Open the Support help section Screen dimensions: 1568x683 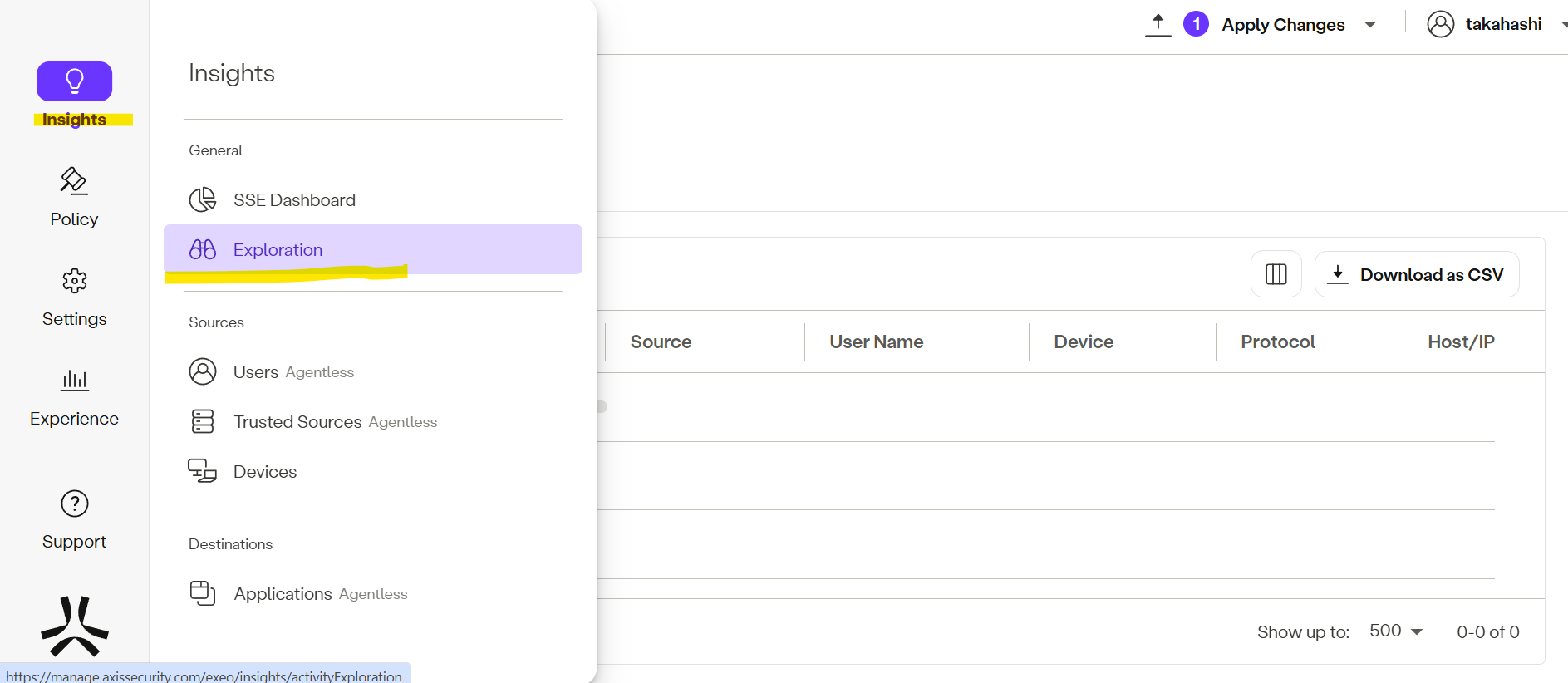point(74,519)
